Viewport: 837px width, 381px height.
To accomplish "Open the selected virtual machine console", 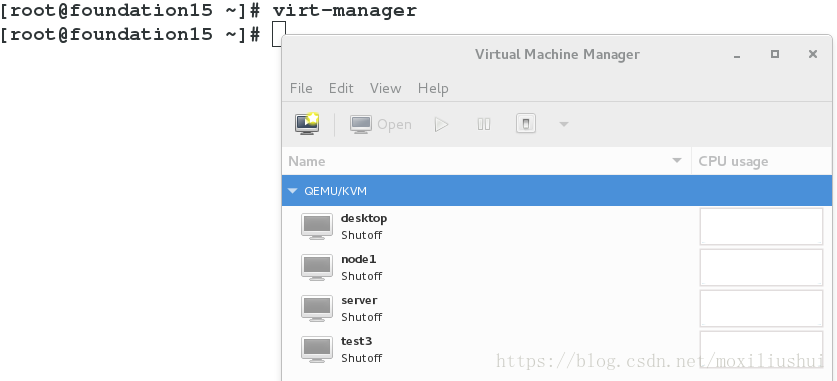I will click(x=381, y=124).
